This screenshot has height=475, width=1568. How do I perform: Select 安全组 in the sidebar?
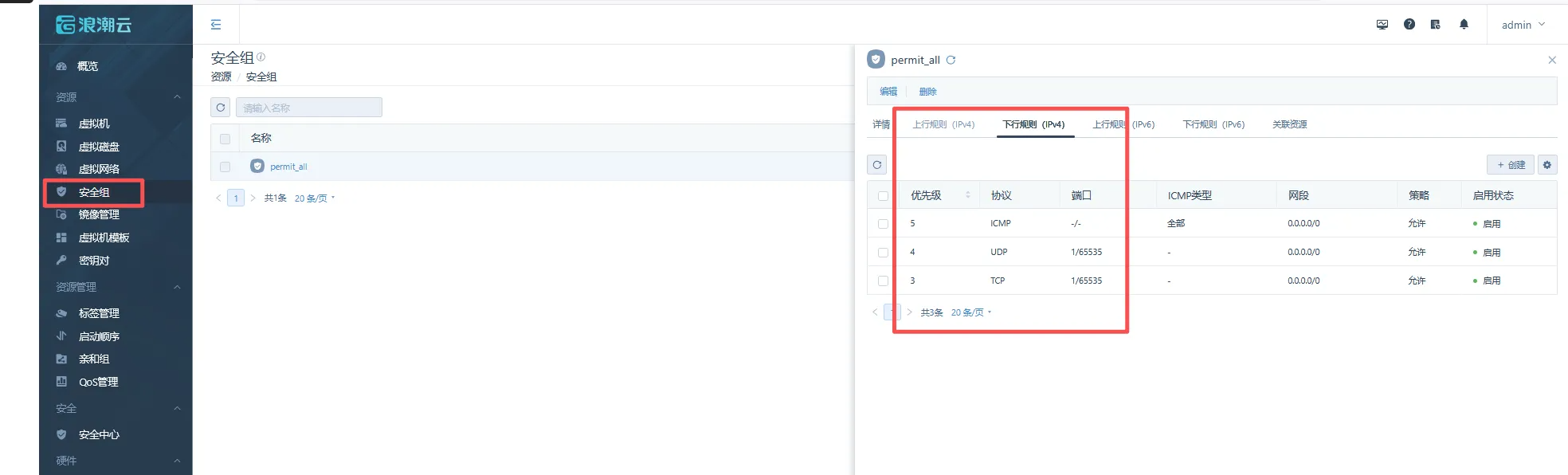pos(93,192)
